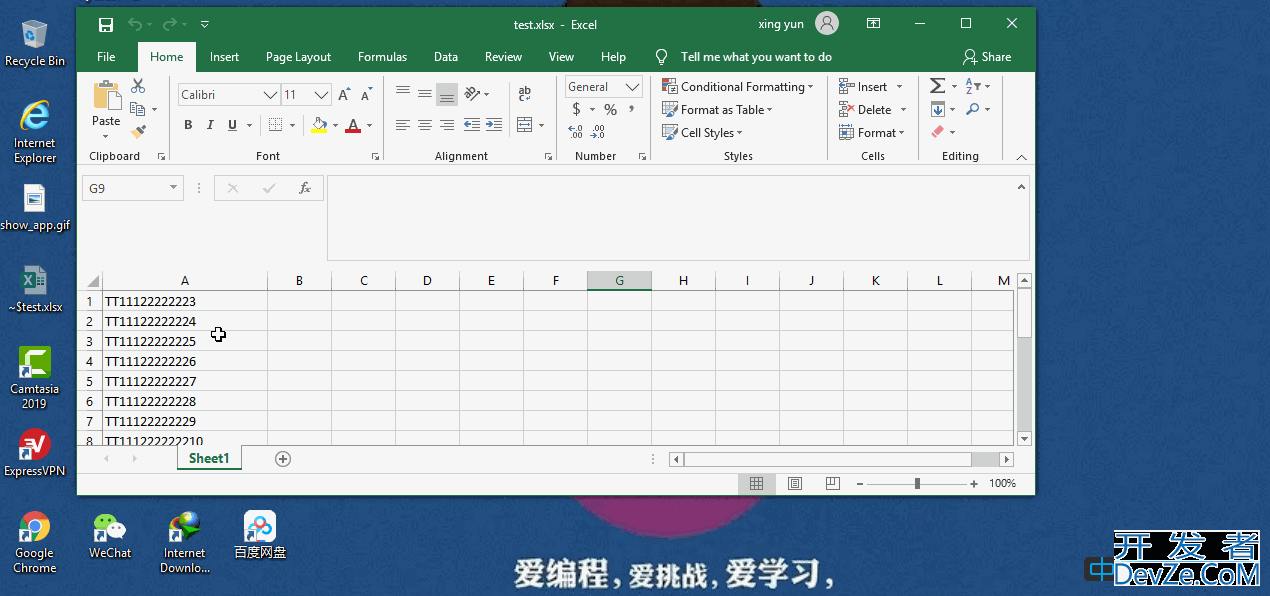This screenshot has width=1270, height=596.
Task: Click Increase Decimal icon
Action: point(576,132)
